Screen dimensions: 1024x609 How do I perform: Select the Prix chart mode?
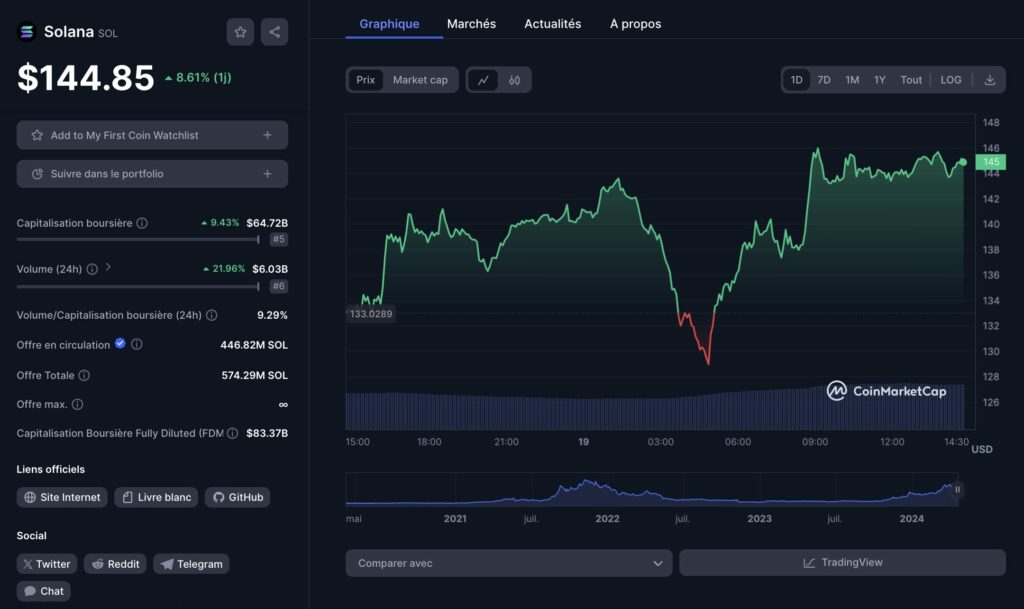(366, 80)
